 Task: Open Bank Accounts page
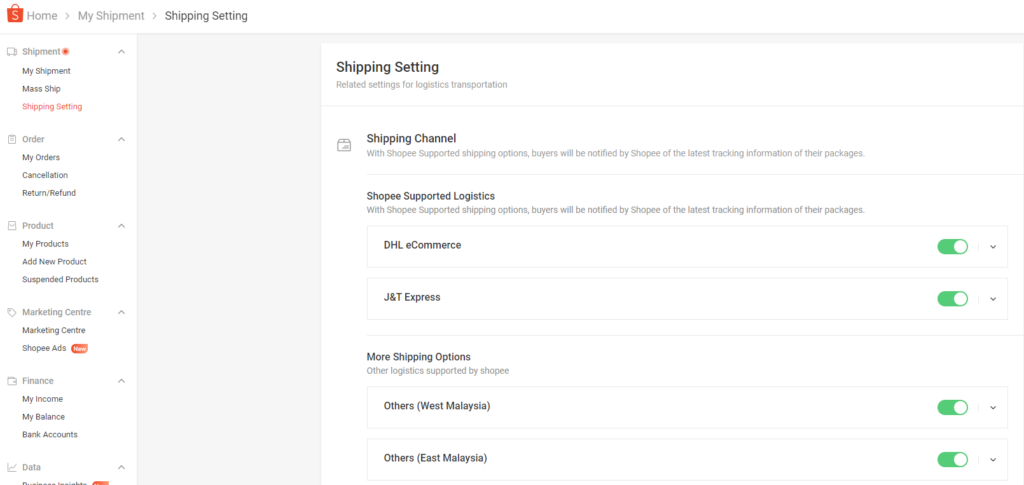(x=50, y=435)
